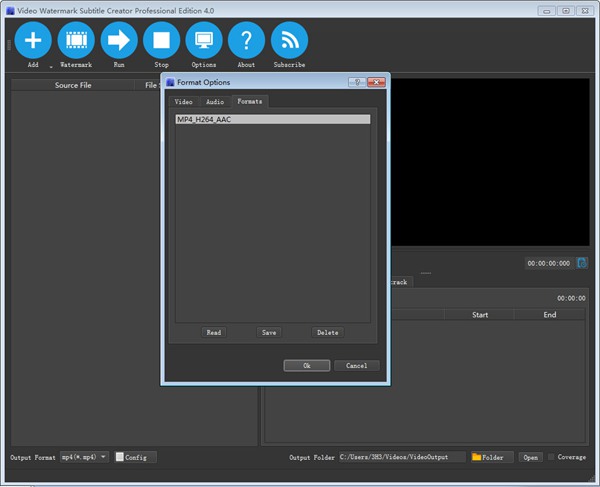Open the Watermark tool

76,40
